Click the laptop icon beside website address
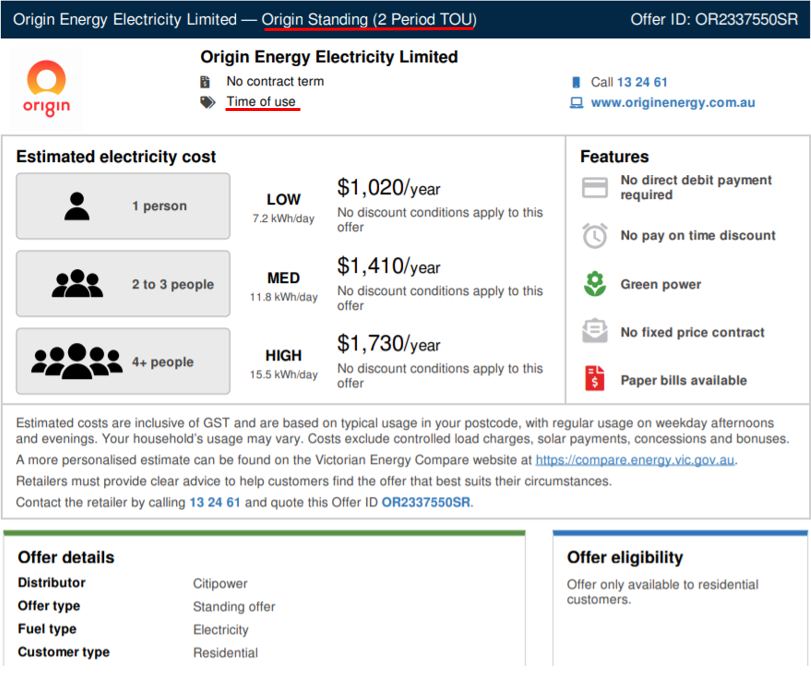Viewport: 811px width, 681px height. 576,103
